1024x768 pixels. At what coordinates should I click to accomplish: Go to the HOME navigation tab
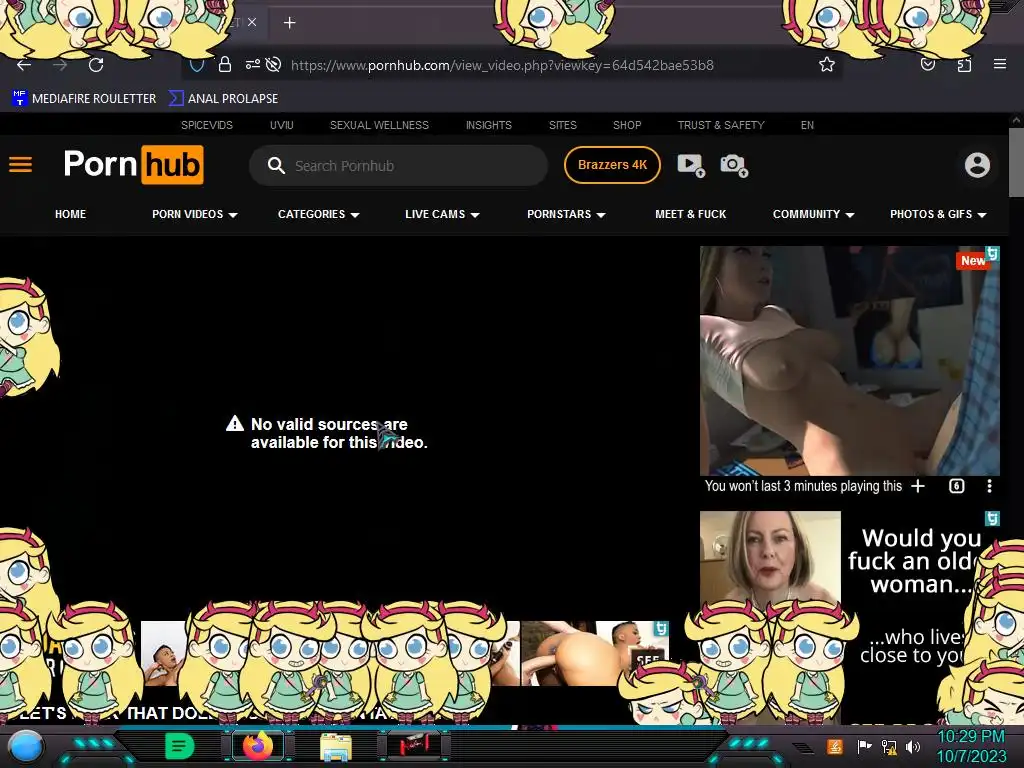[71, 214]
